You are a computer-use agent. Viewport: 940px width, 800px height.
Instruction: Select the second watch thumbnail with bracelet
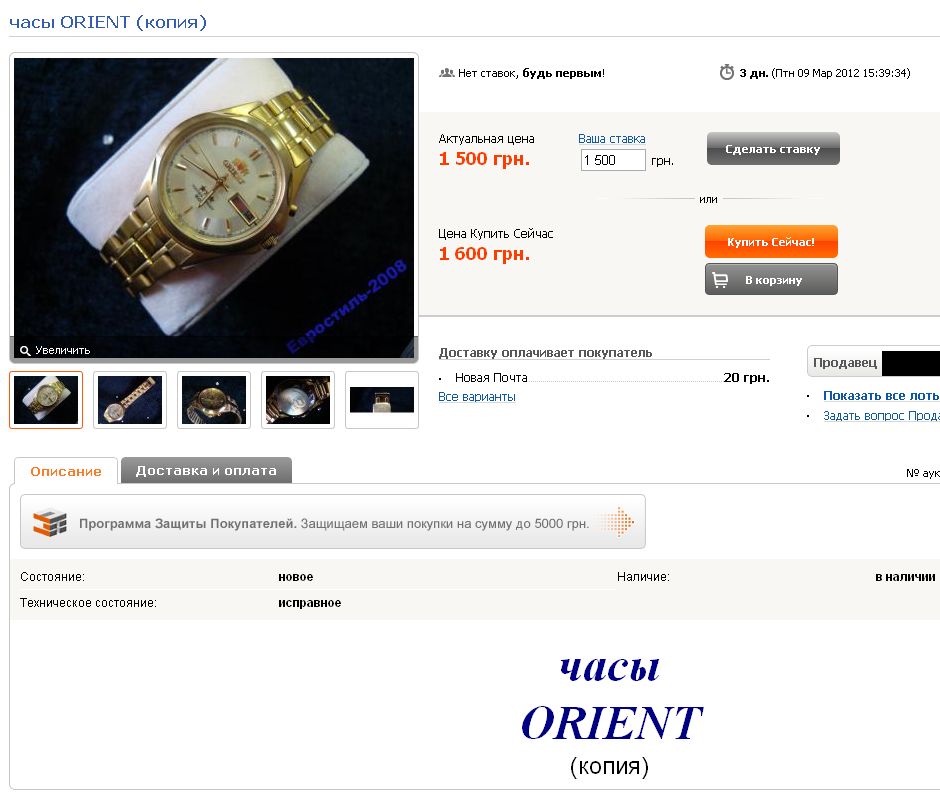pyautogui.click(x=130, y=400)
